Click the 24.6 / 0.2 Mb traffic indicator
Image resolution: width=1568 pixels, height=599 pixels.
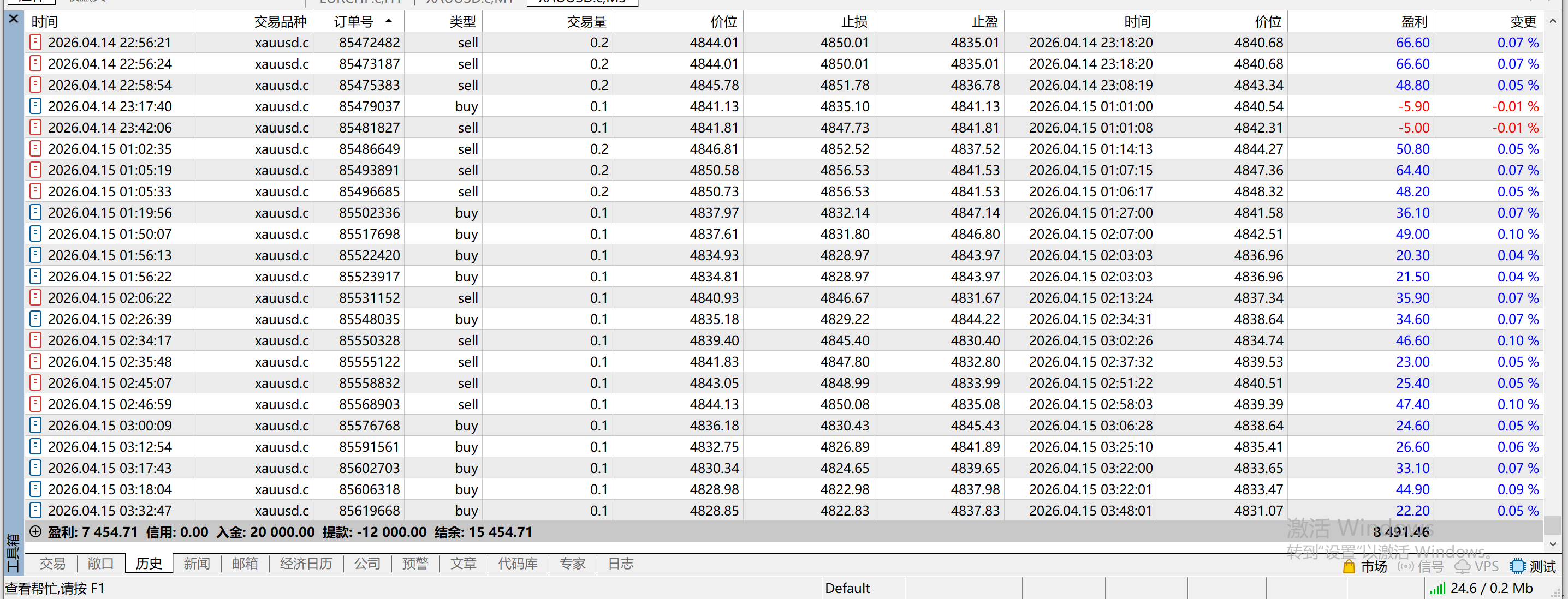tap(1492, 588)
